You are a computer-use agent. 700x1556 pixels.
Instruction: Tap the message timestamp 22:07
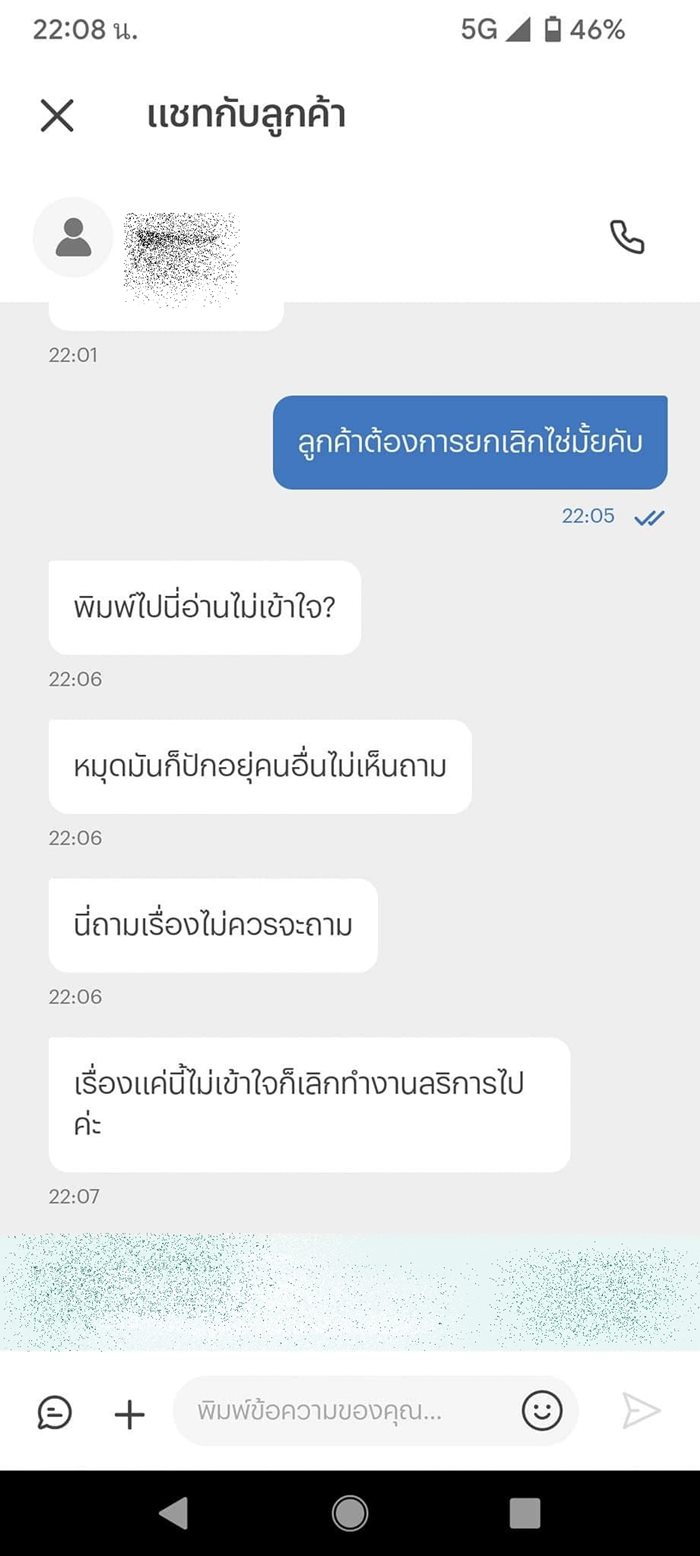pyautogui.click(x=73, y=1195)
